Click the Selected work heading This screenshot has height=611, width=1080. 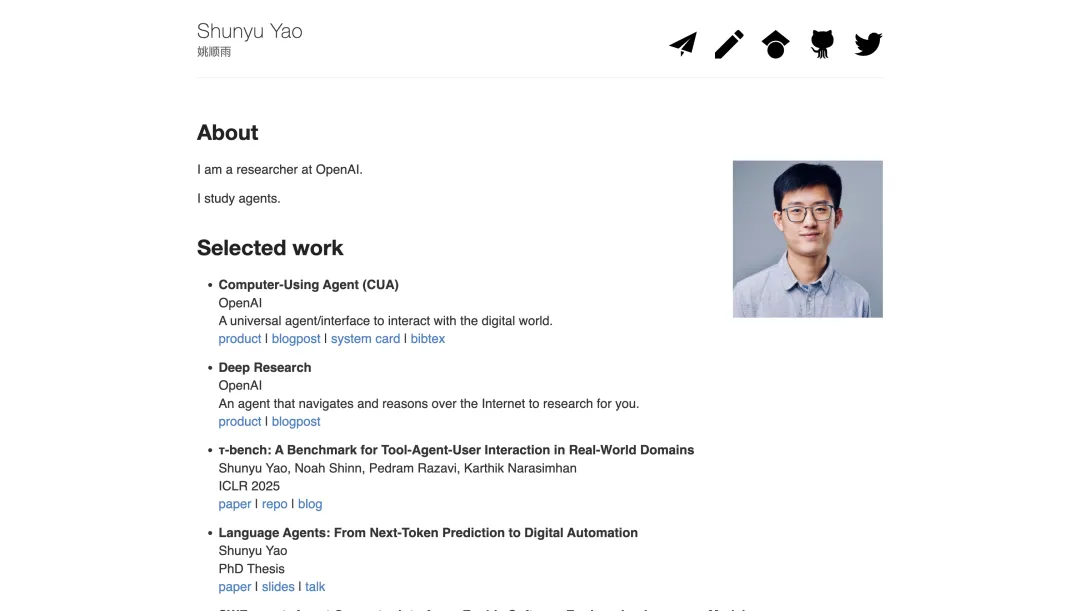coord(270,248)
